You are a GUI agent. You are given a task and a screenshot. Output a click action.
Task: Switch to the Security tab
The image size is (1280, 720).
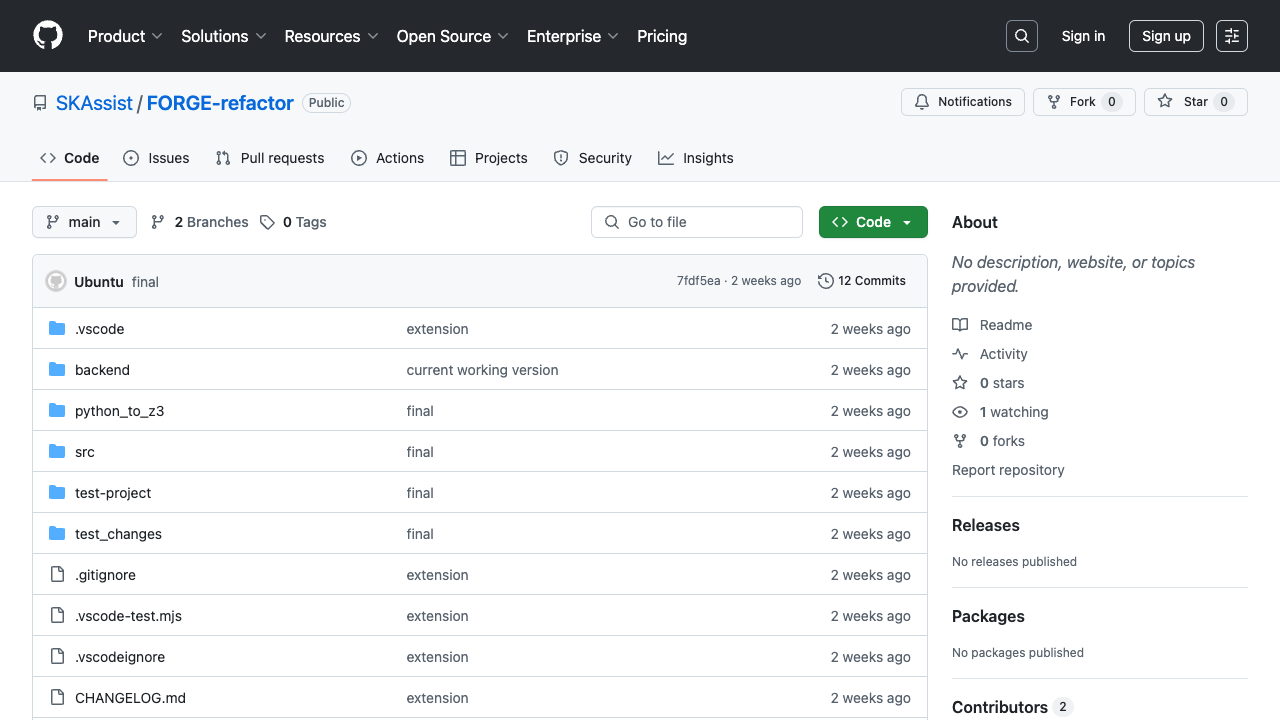coord(593,158)
